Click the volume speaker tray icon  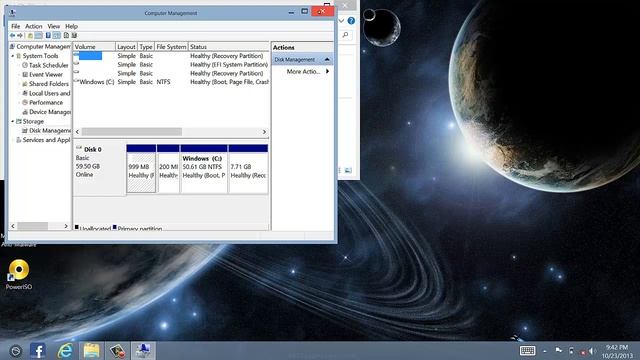[591, 351]
